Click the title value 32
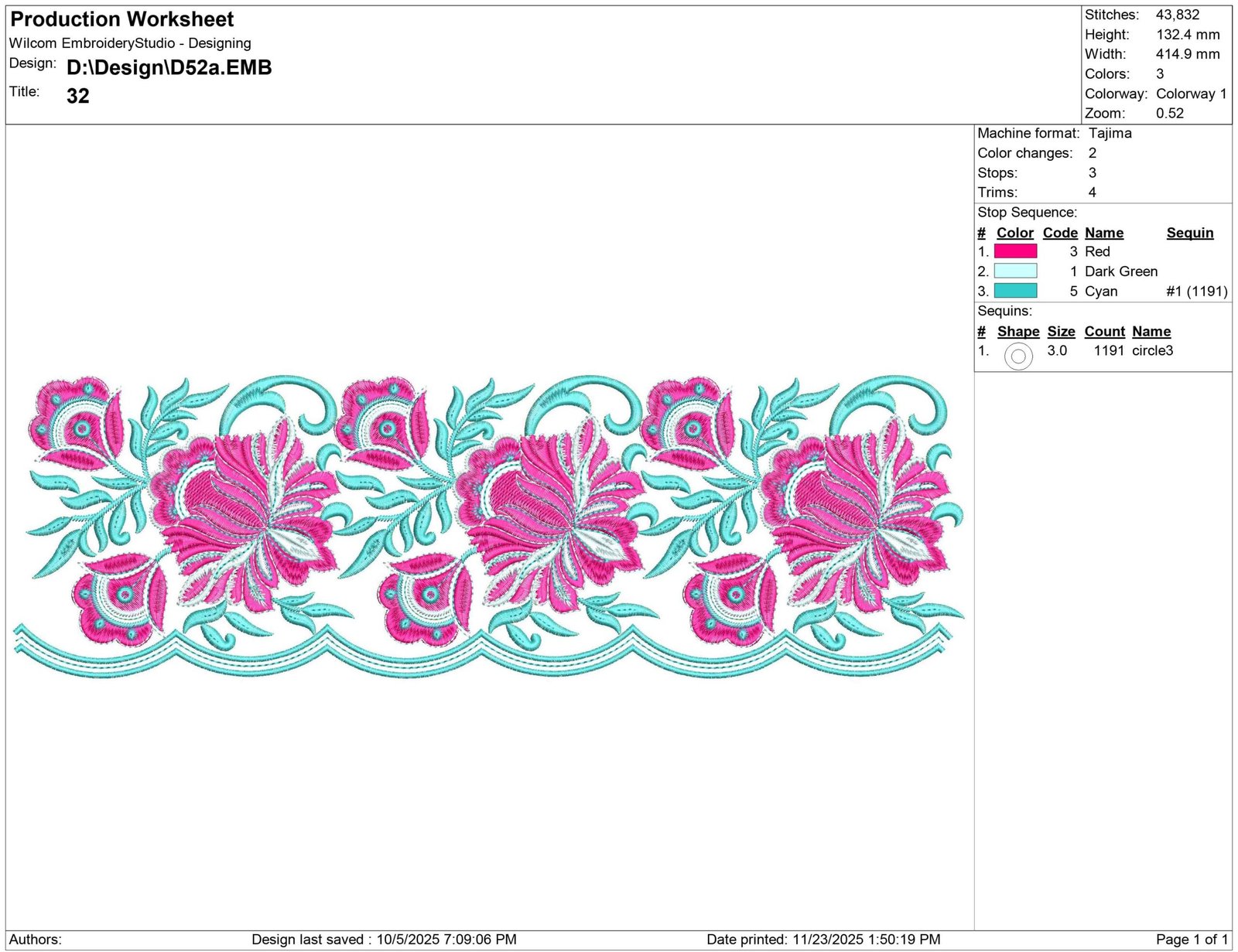This screenshot has width=1238, height=952. coord(78,96)
